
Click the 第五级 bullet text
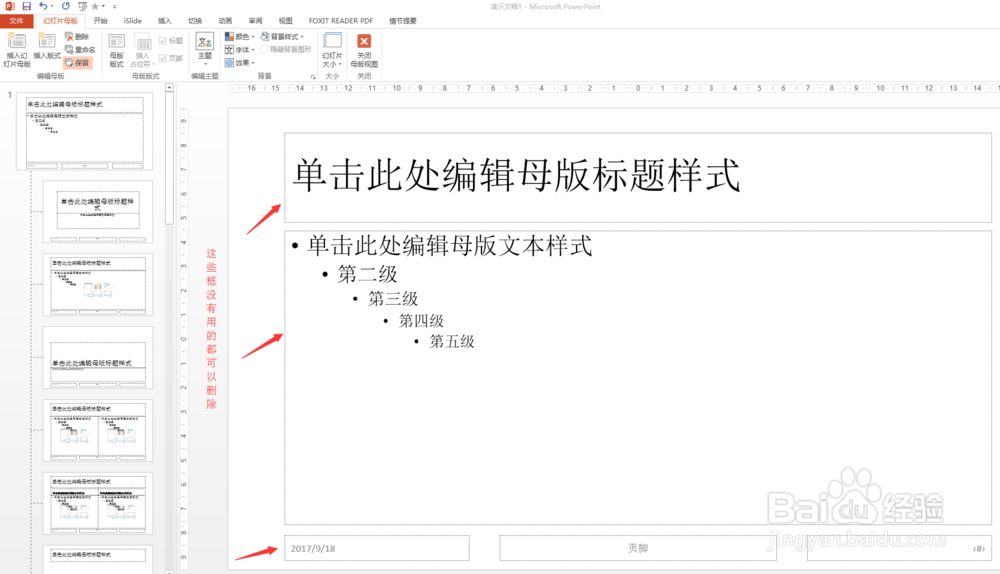[x=452, y=342]
